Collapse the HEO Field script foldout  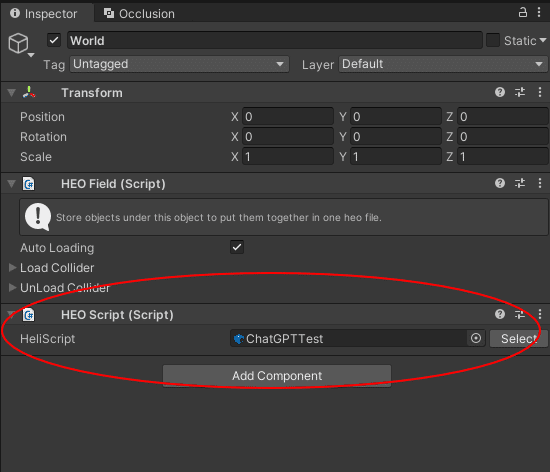point(12,183)
